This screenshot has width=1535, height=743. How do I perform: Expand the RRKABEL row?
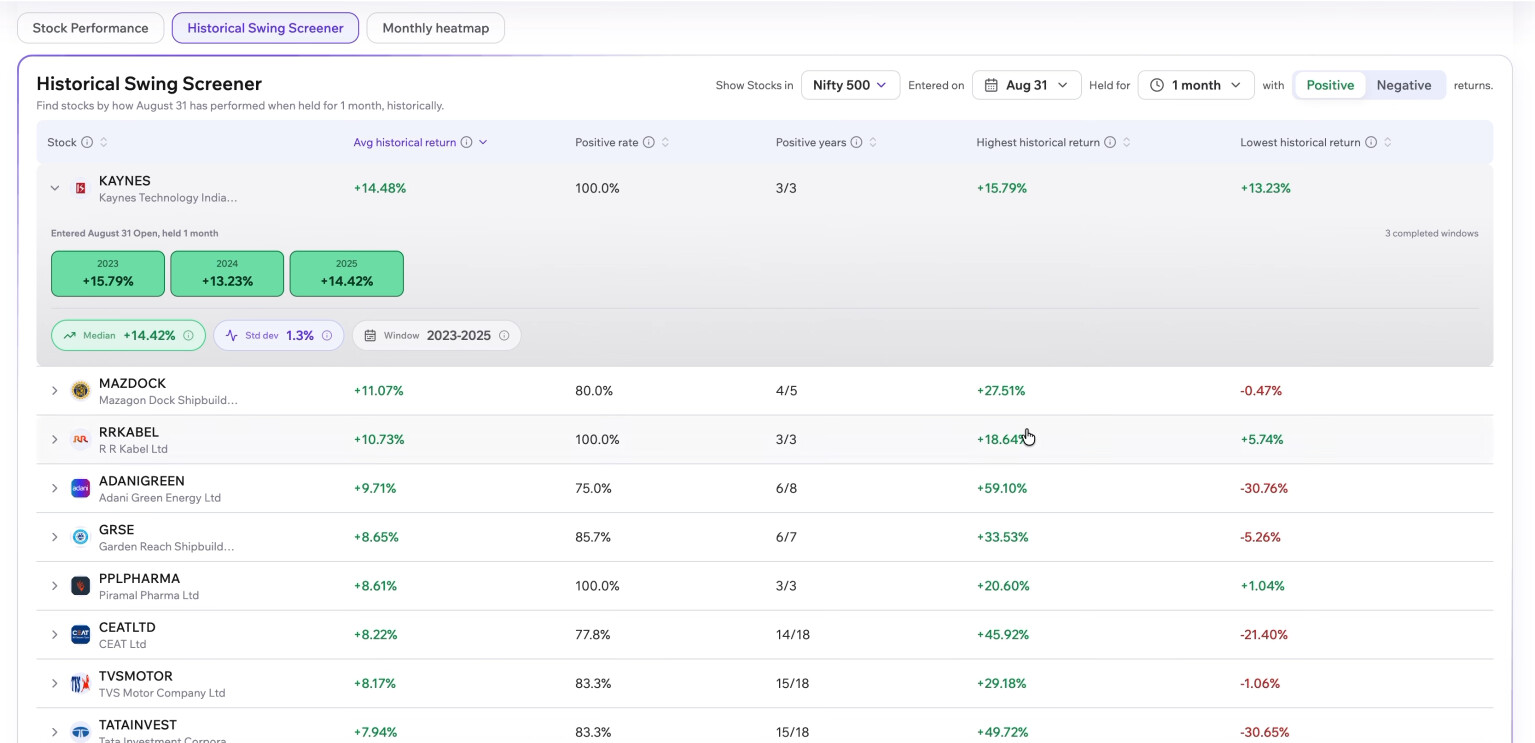tap(55, 440)
